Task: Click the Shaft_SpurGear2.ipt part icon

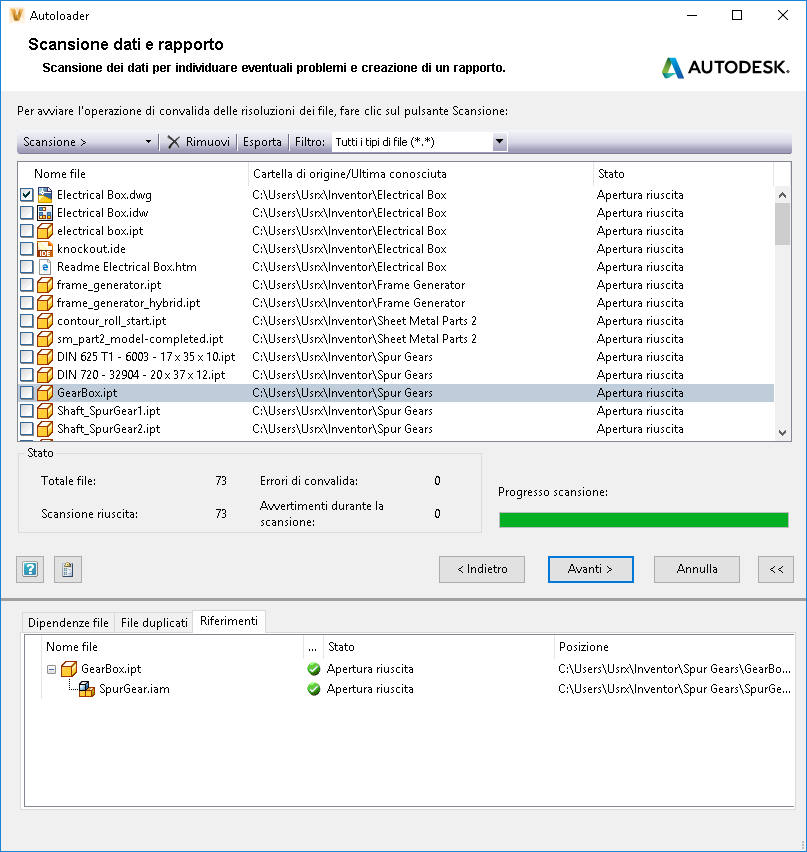Action: coord(45,429)
